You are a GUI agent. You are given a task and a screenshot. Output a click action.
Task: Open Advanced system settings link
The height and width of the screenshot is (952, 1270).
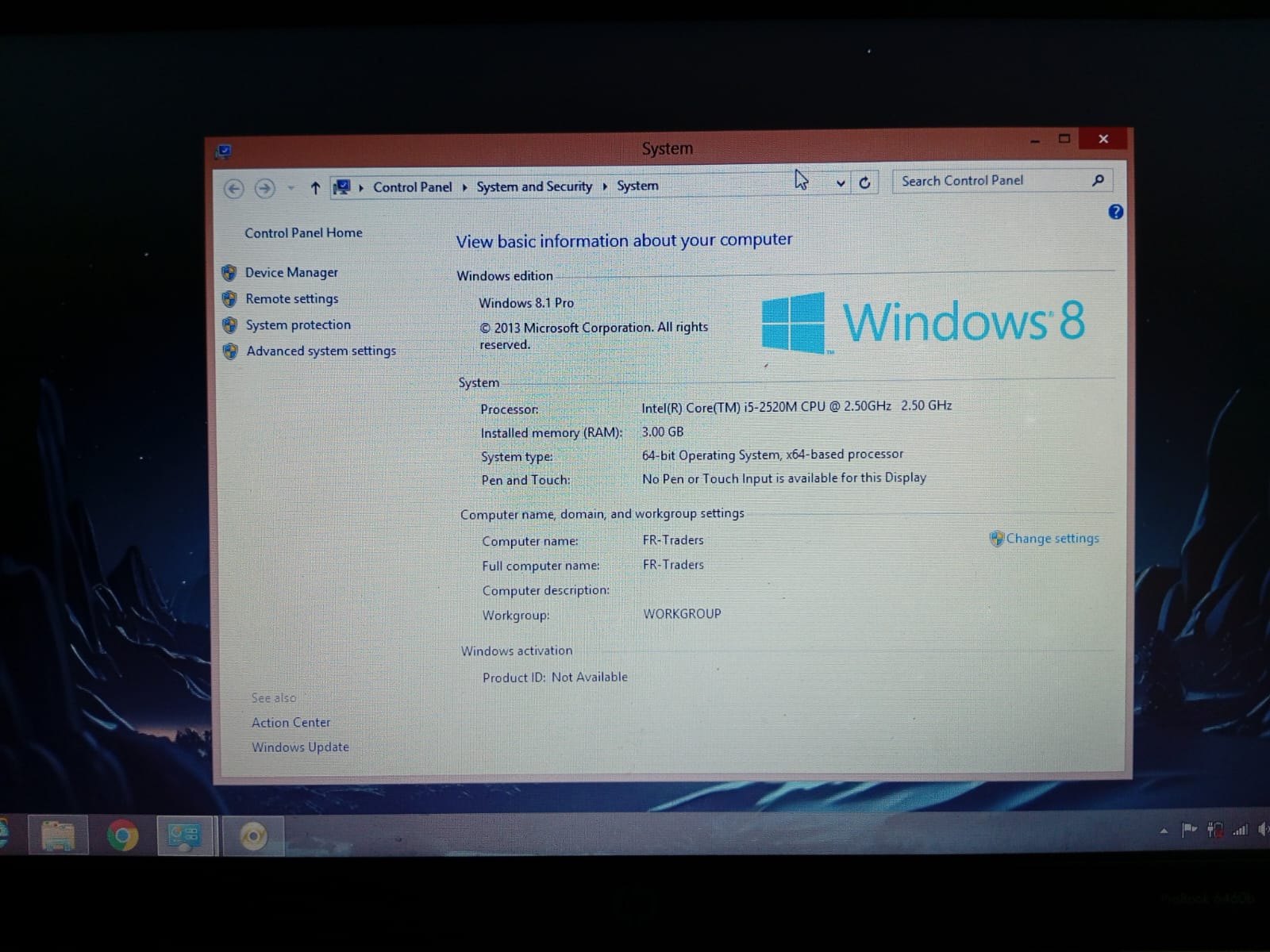tap(321, 351)
